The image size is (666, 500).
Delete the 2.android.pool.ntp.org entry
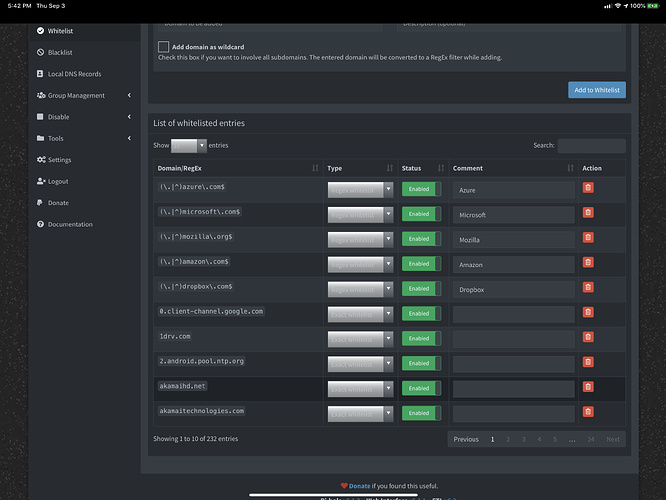tap(588, 362)
